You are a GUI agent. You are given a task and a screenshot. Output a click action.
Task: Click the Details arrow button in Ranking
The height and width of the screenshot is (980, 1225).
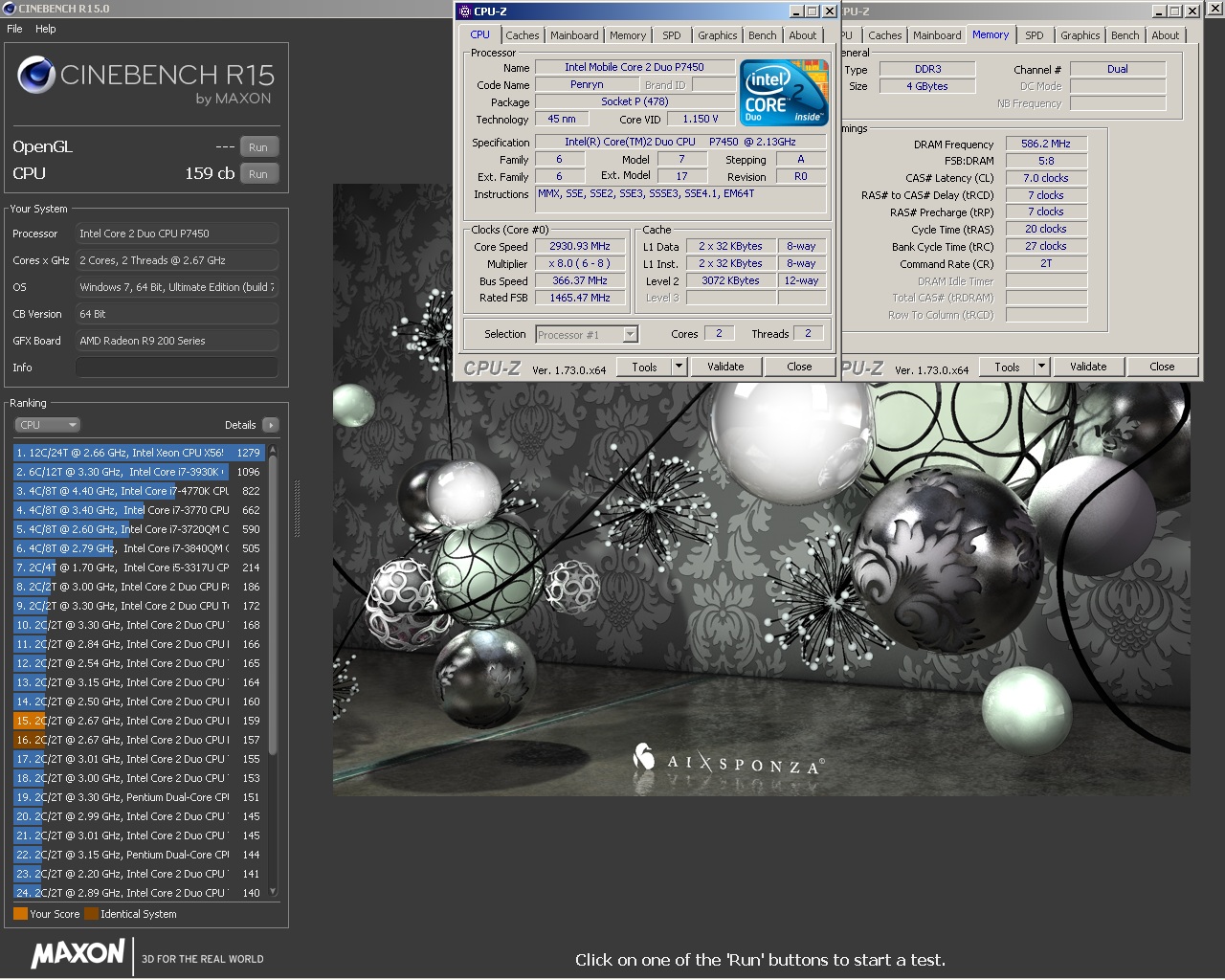[x=271, y=425]
